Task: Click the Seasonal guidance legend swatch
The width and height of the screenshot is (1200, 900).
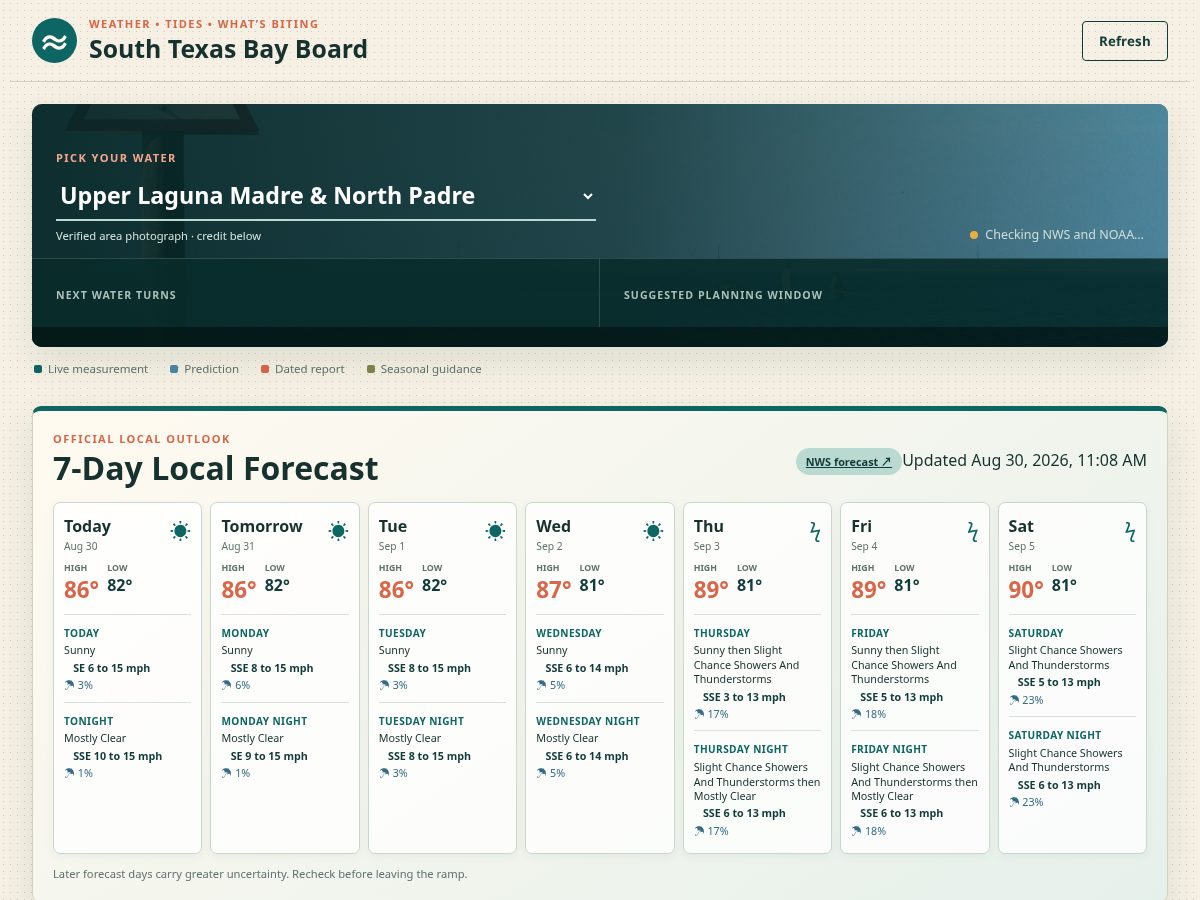Action: [x=371, y=369]
